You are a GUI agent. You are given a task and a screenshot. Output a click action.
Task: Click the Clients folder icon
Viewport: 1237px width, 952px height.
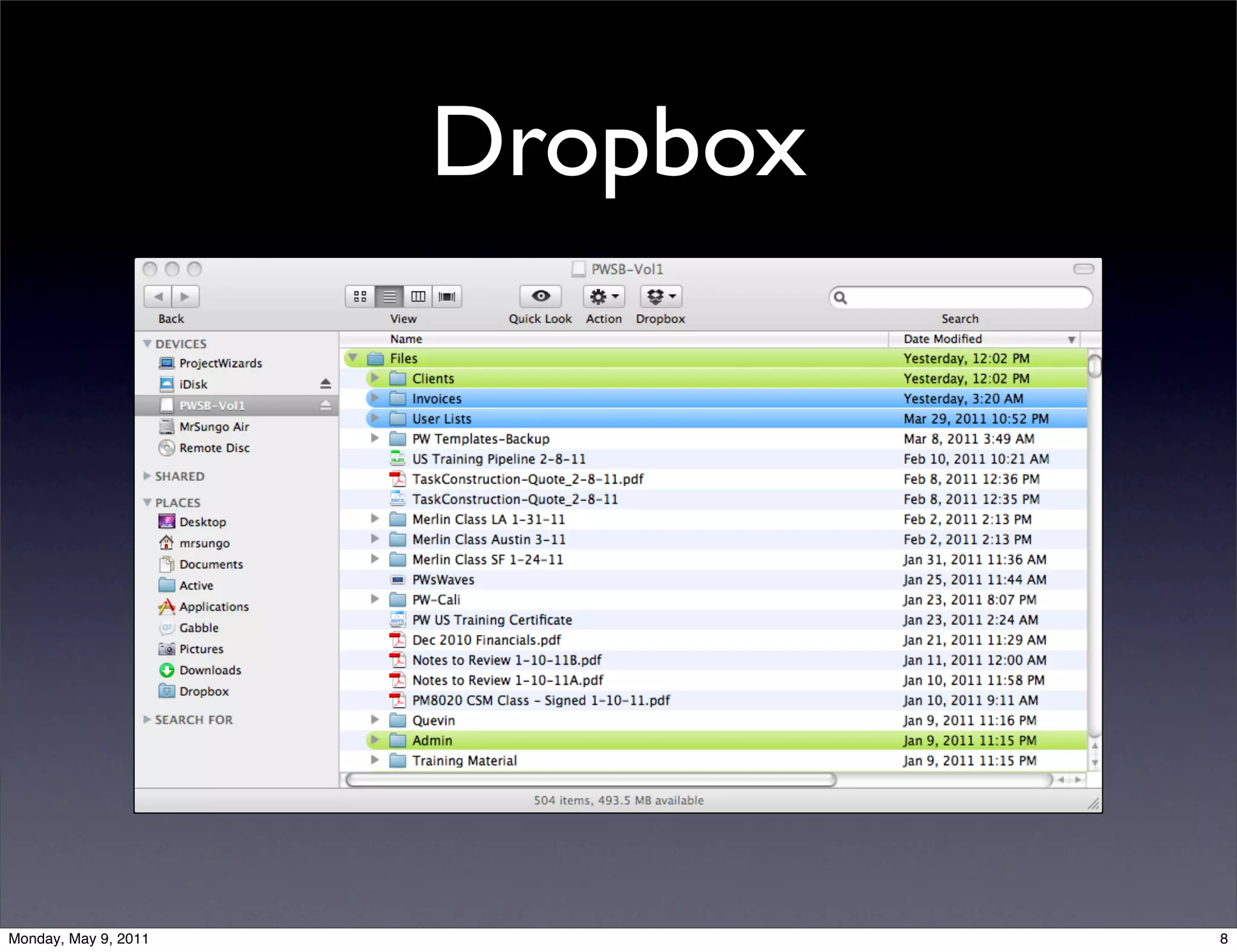click(x=397, y=379)
